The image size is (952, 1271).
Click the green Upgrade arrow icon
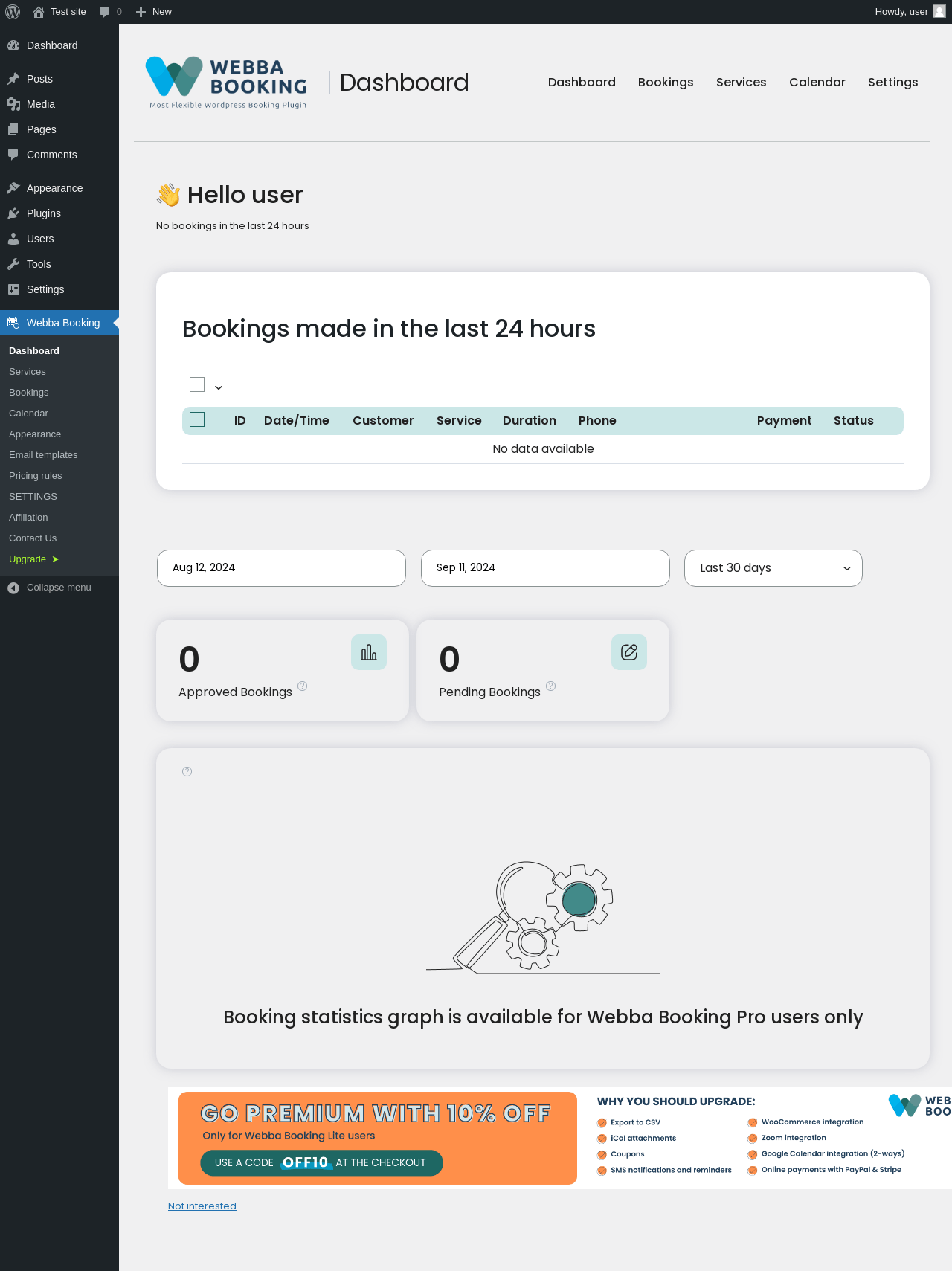point(55,559)
